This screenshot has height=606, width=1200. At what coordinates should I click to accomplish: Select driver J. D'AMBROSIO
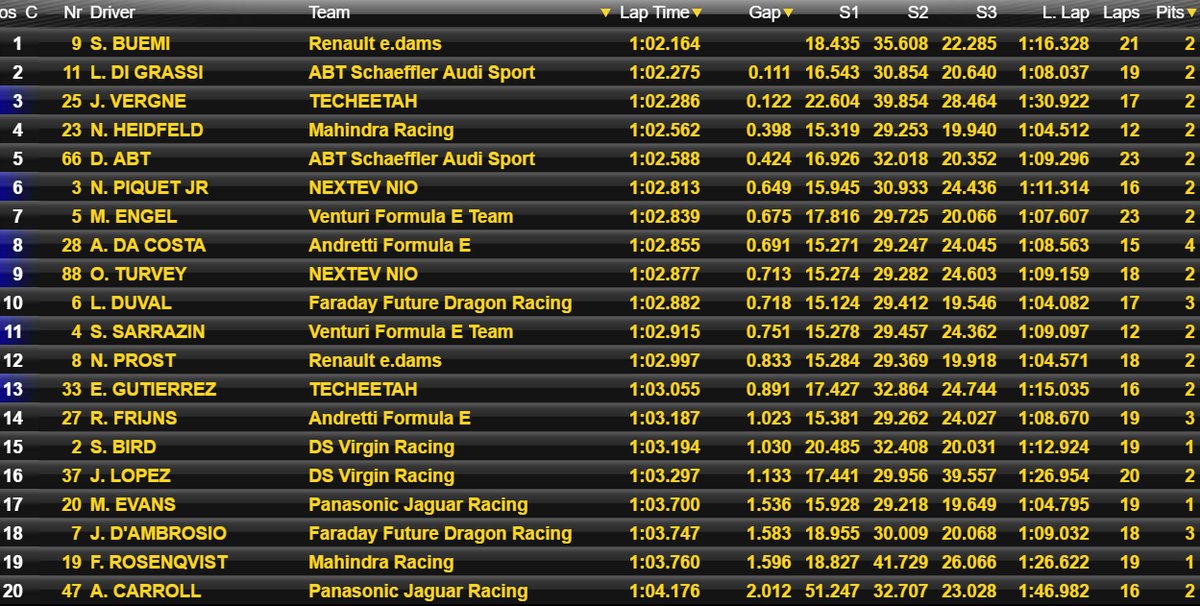[x=158, y=534]
